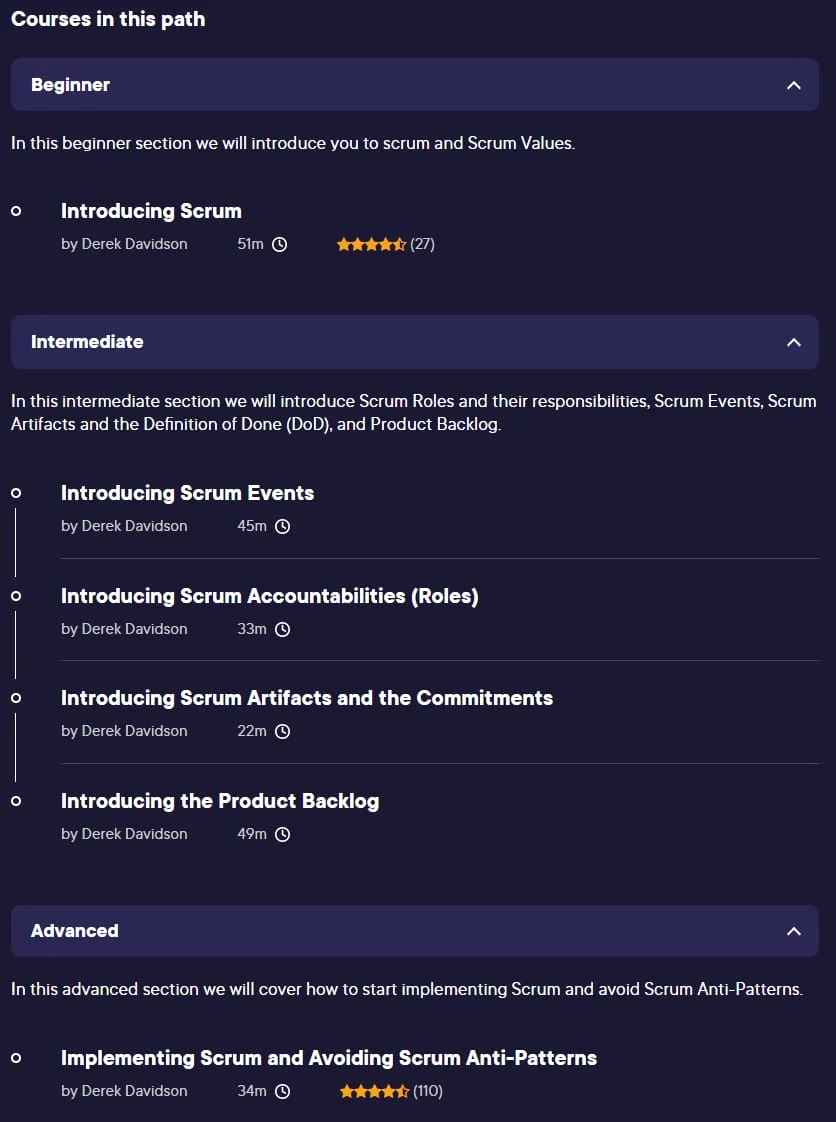This screenshot has height=1122, width=836.
Task: Click the clock icon beside 51m duration
Action: (280, 245)
